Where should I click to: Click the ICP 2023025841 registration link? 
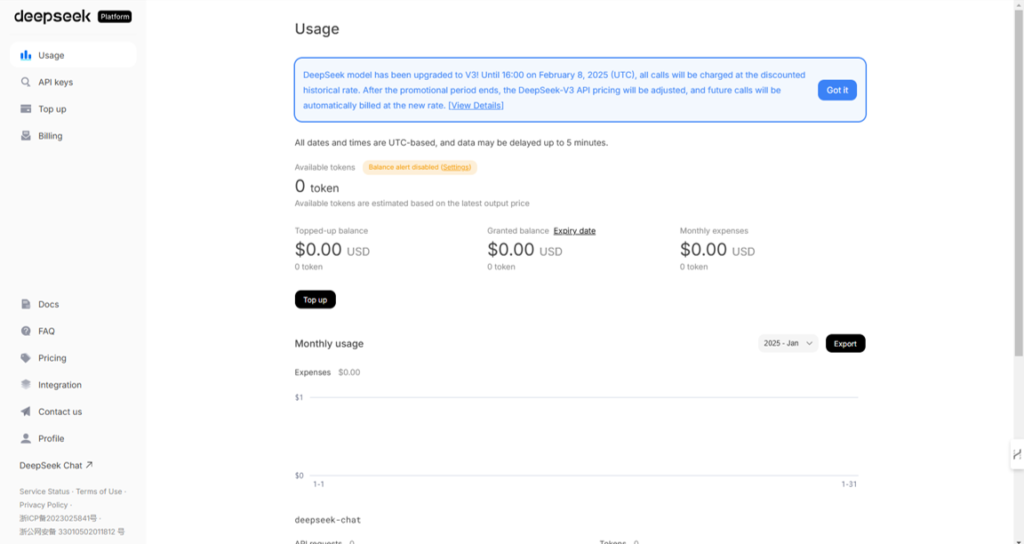58,518
